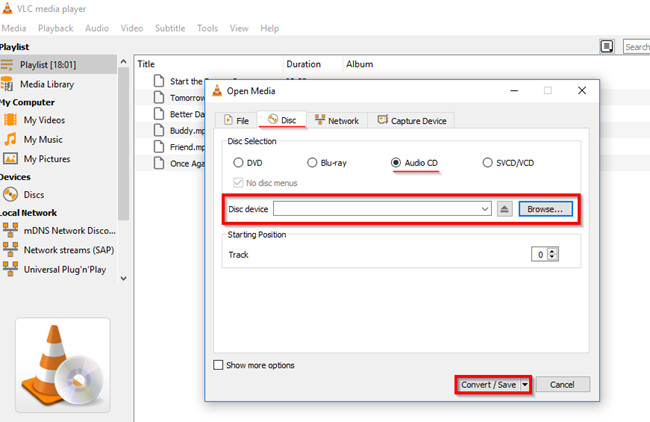The width and height of the screenshot is (650, 422).
Task: Click the Browse... button
Action: (545, 209)
